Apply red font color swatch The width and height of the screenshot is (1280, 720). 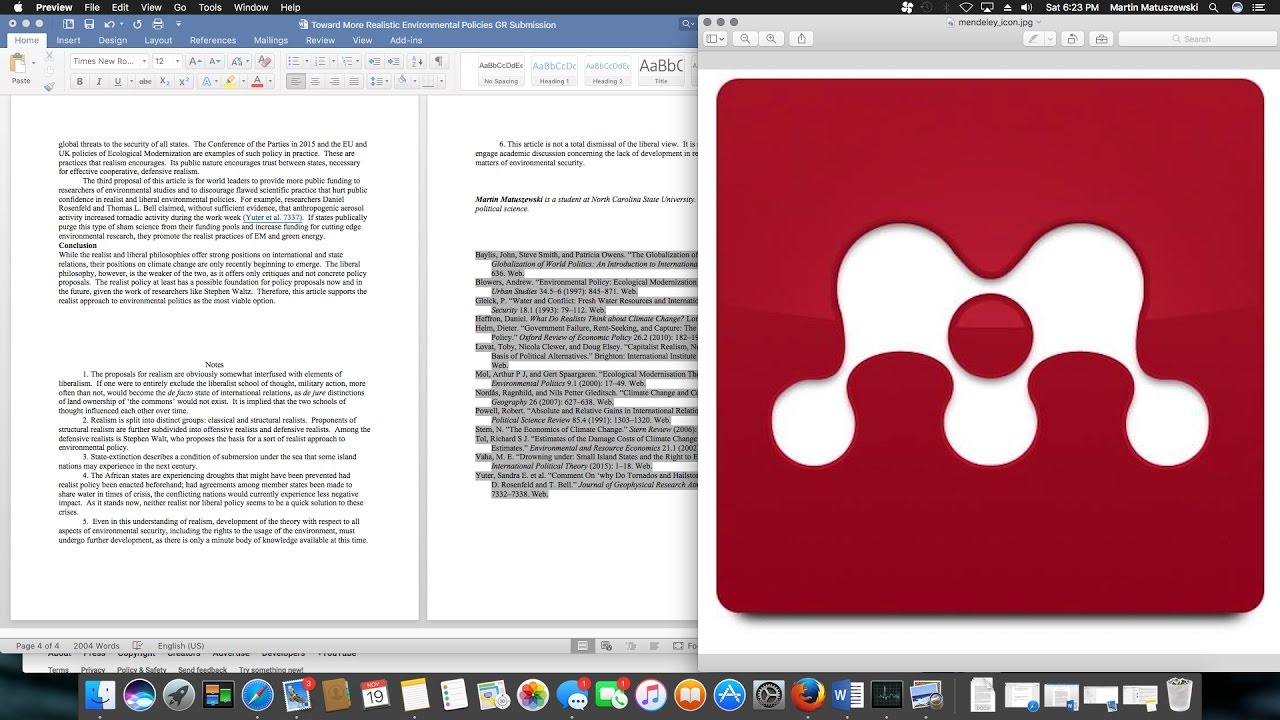pos(256,81)
